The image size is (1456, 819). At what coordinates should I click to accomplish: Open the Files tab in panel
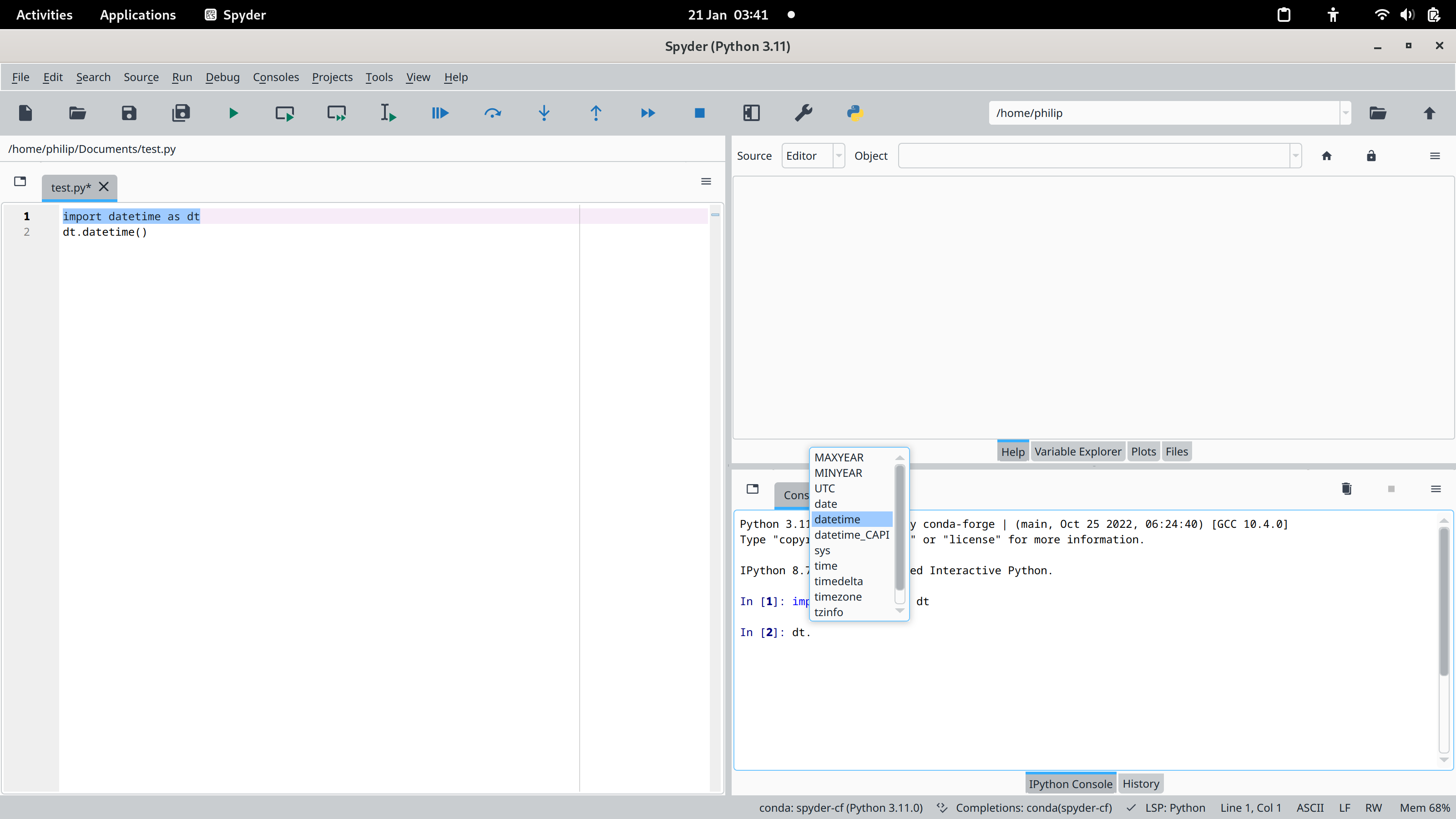click(x=1177, y=451)
